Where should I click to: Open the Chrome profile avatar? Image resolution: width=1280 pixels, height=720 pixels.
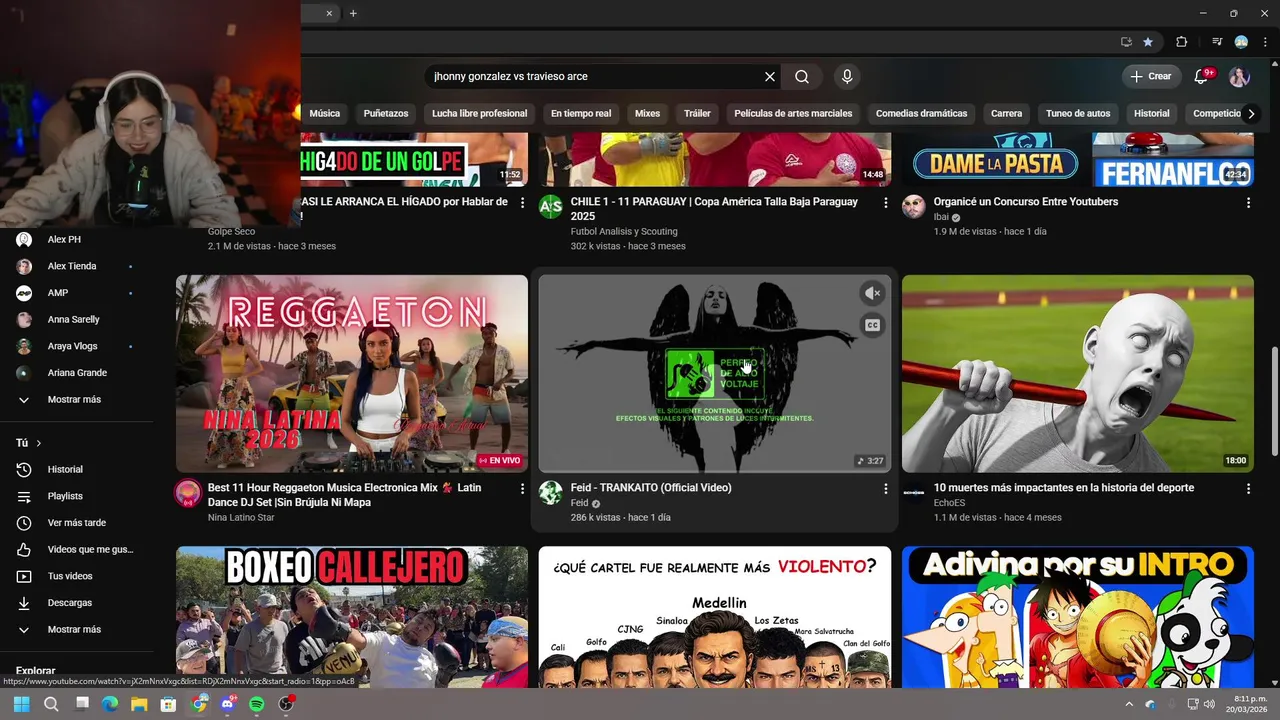click(1241, 42)
